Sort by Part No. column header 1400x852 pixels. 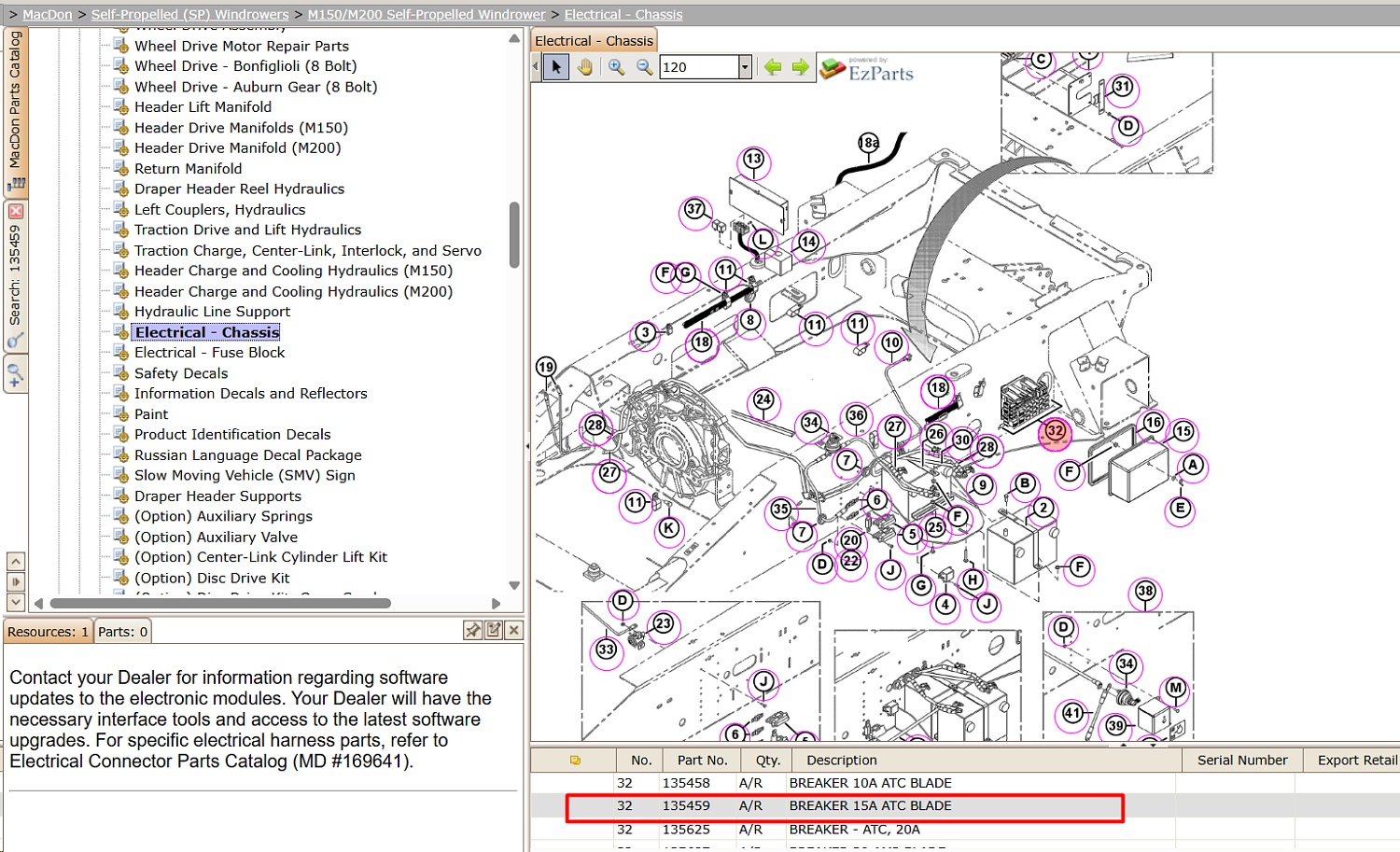point(703,761)
